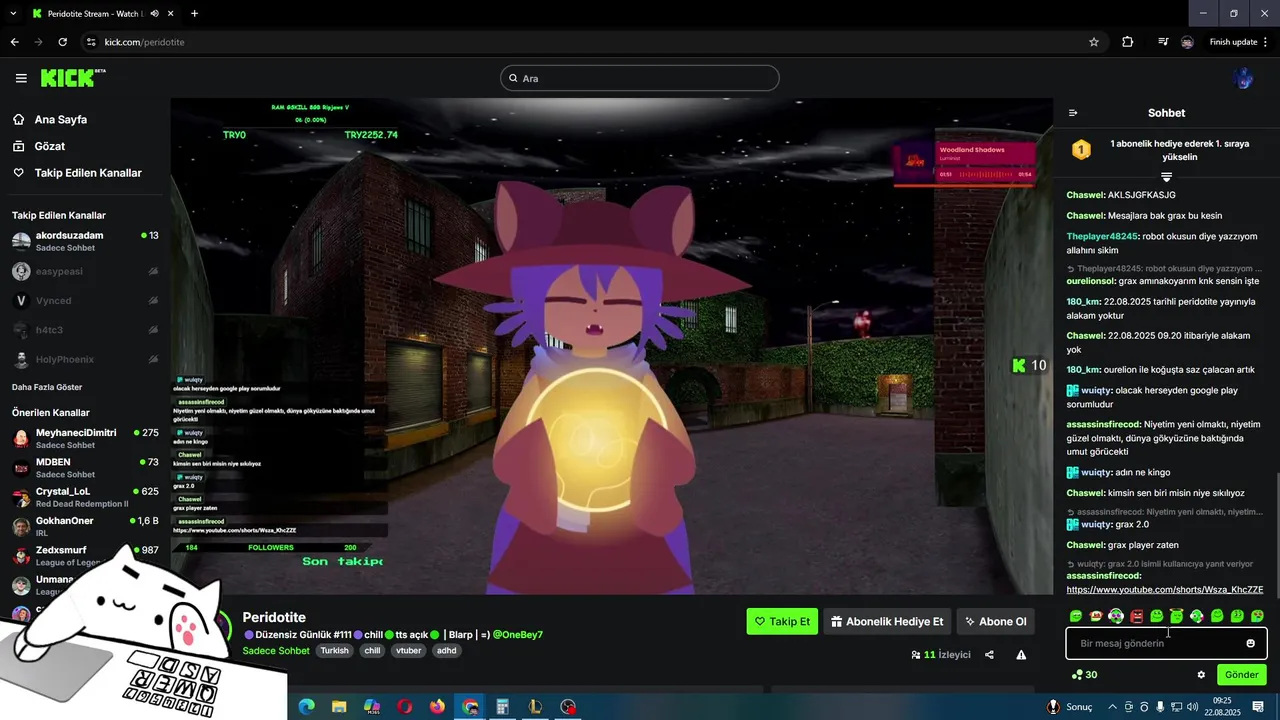Open Microsoft Edge from taskbar

(306, 707)
